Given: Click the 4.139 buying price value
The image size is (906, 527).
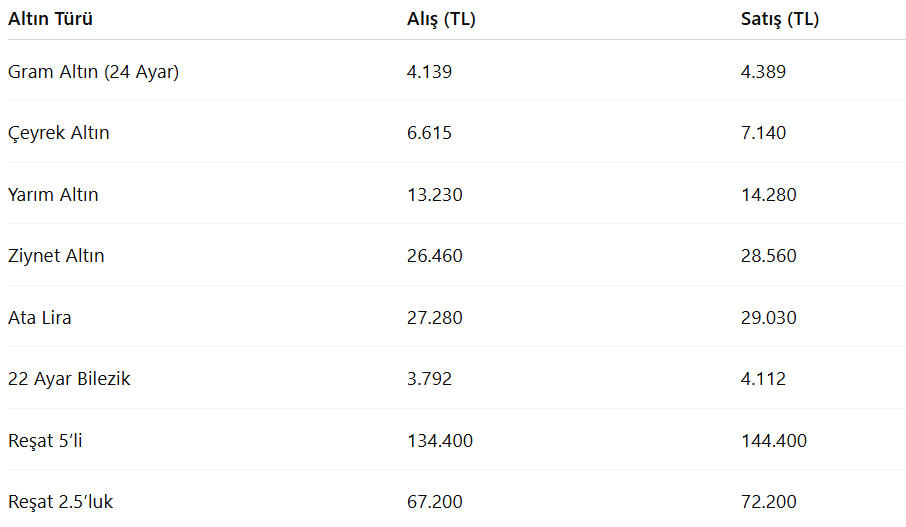Looking at the screenshot, I should tap(429, 72).
